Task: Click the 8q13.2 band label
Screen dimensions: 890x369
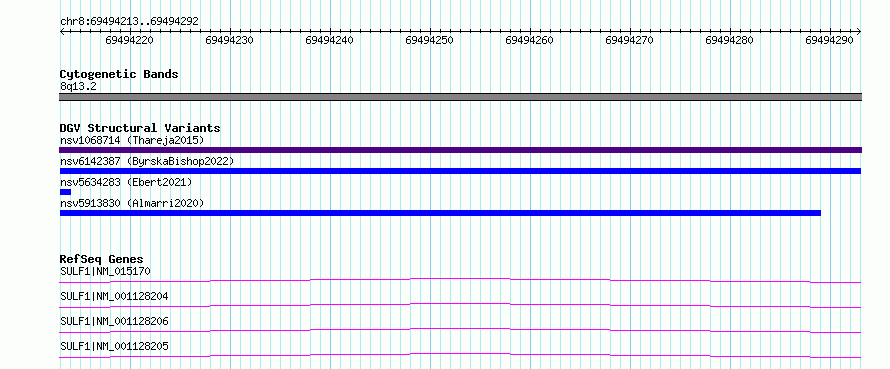Action: pyautogui.click(x=79, y=86)
